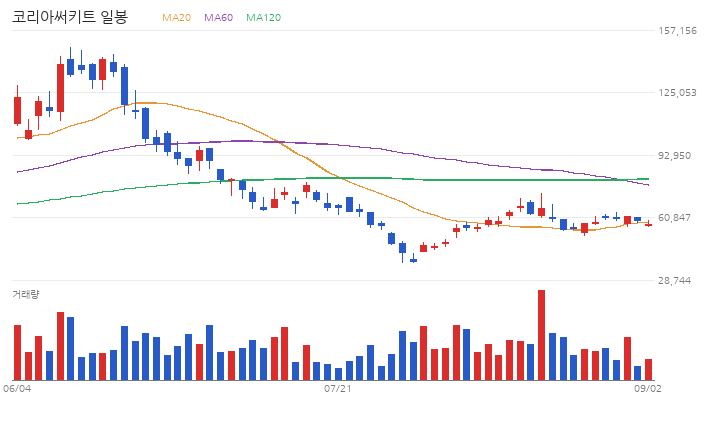Click the 92,950 price axis label
Screen dimensions: 720x440
click(675, 156)
